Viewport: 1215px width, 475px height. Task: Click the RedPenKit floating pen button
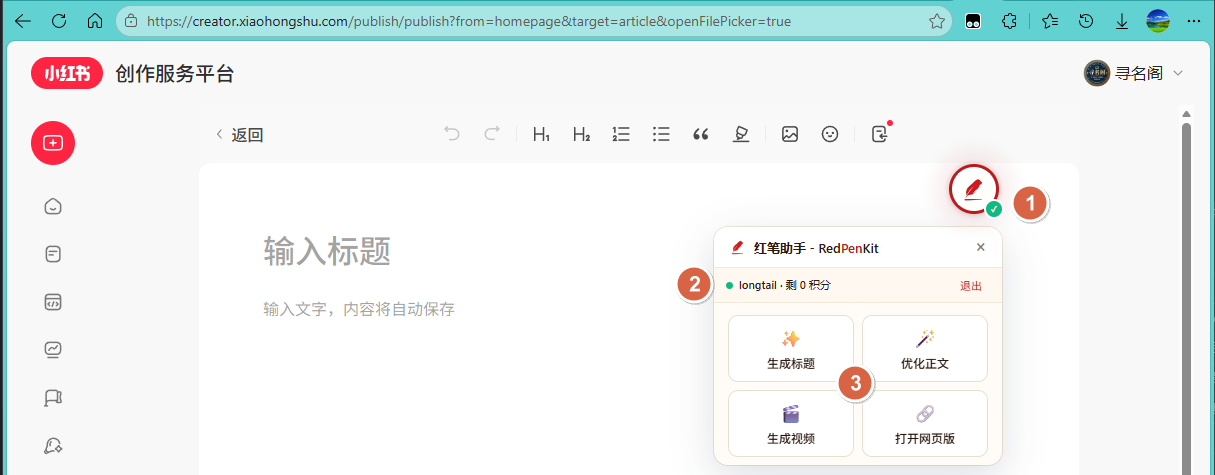pos(974,187)
